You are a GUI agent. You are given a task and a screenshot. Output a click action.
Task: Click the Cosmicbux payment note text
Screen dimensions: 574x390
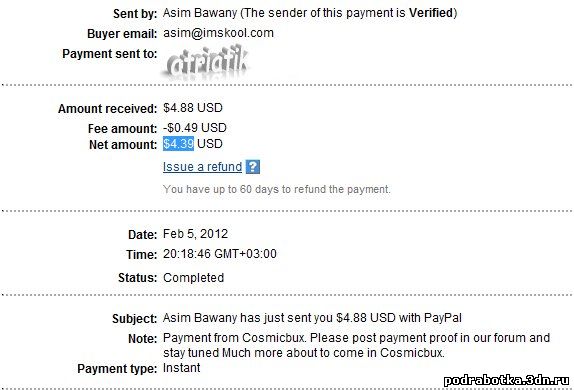356,345
